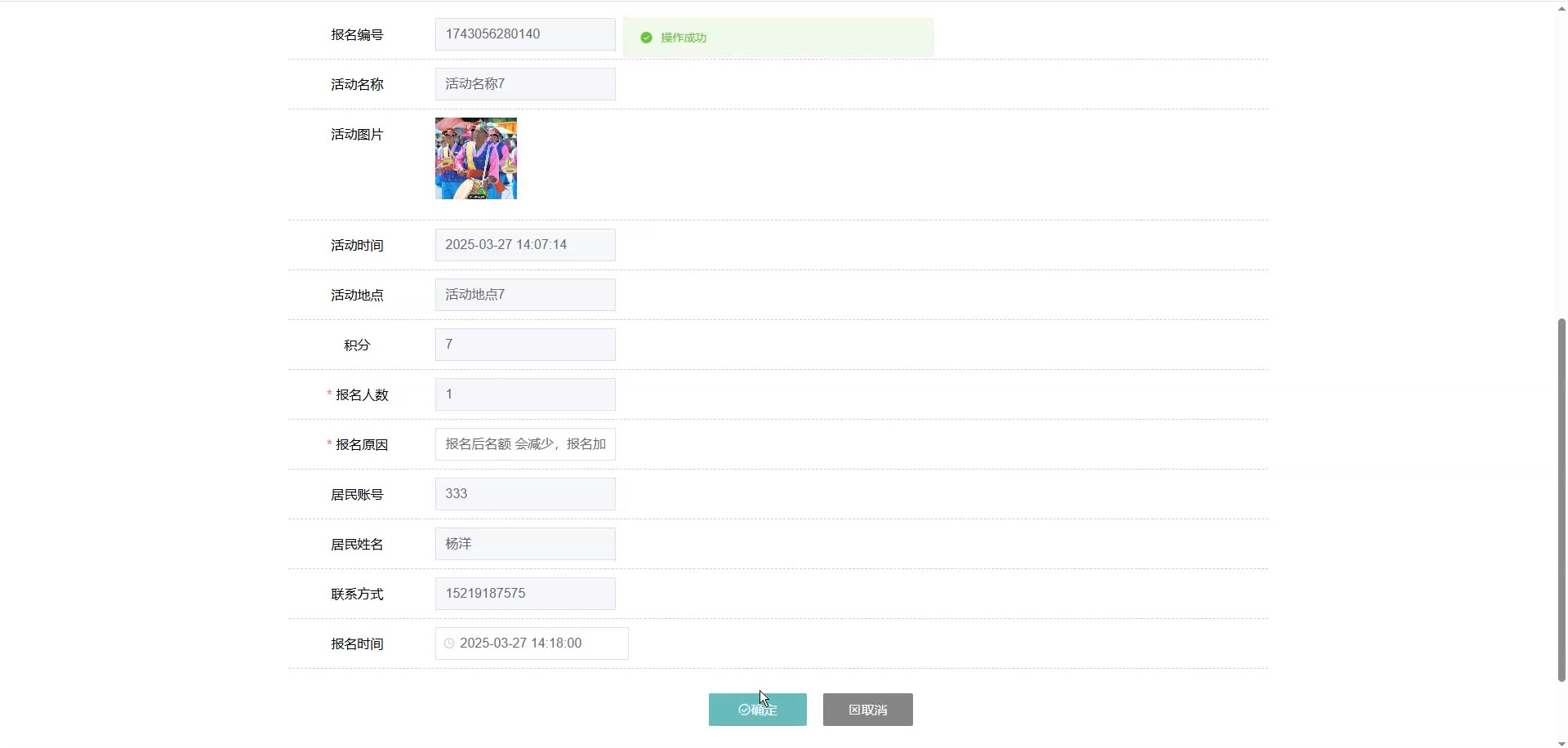Click the 报名编号 input field
Image resolution: width=1568 pixels, height=748 pixels.
click(525, 34)
